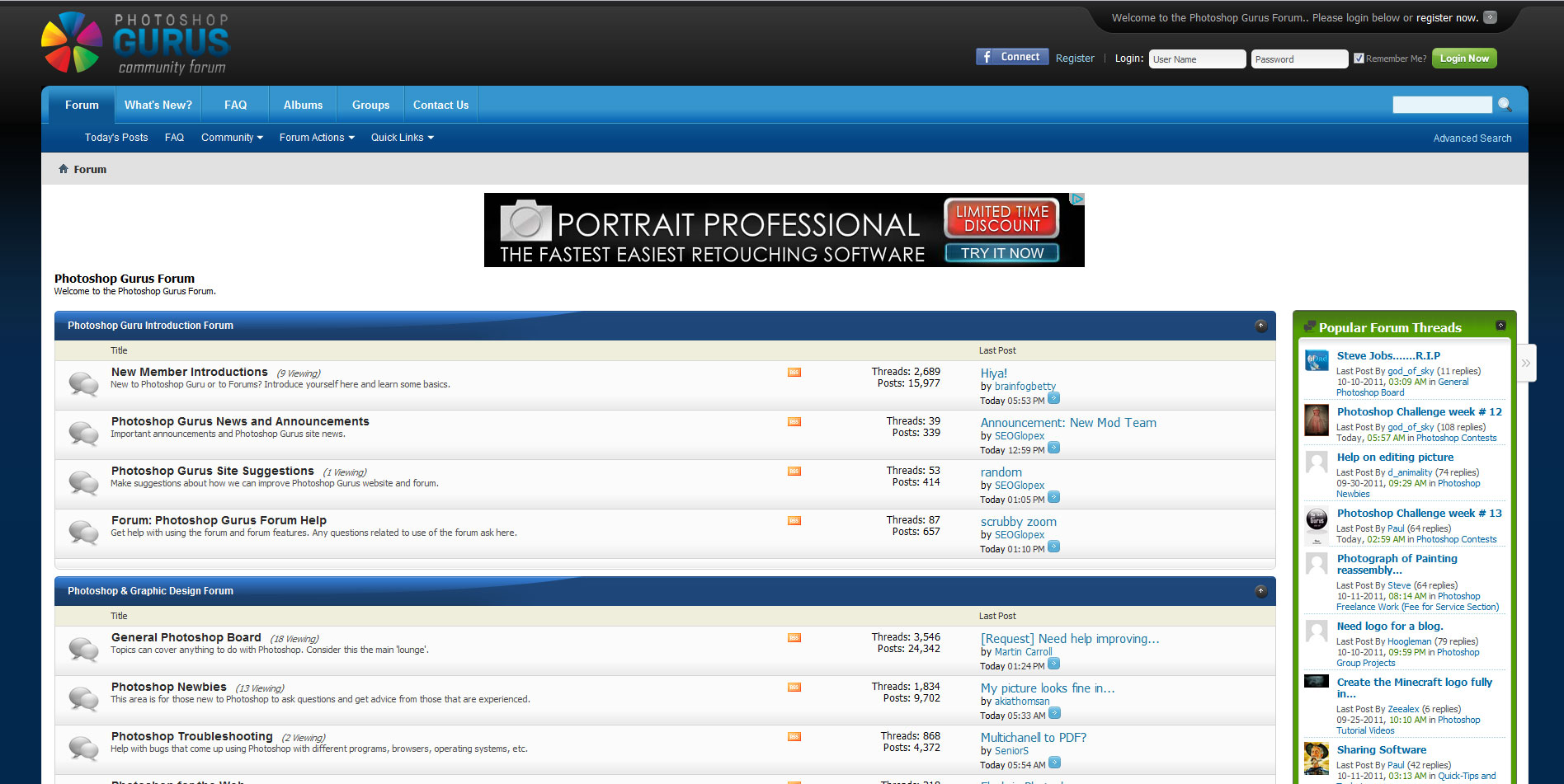
Task: Click the search magnifier icon
Action: (x=1505, y=105)
